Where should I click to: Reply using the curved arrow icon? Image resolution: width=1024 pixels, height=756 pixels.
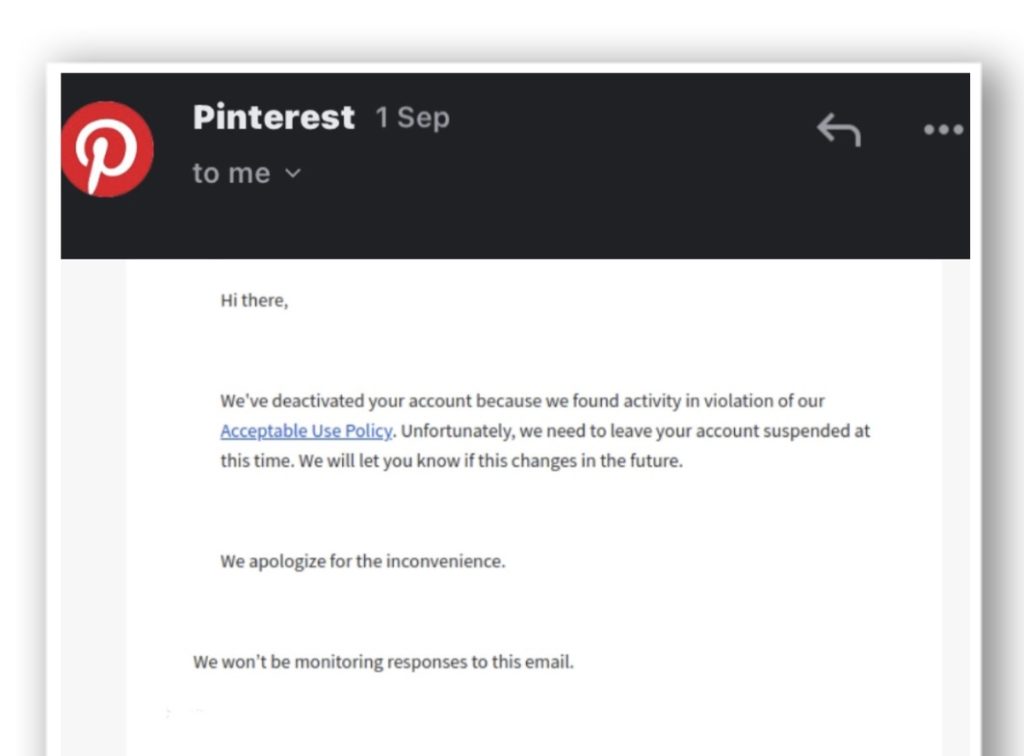(838, 128)
